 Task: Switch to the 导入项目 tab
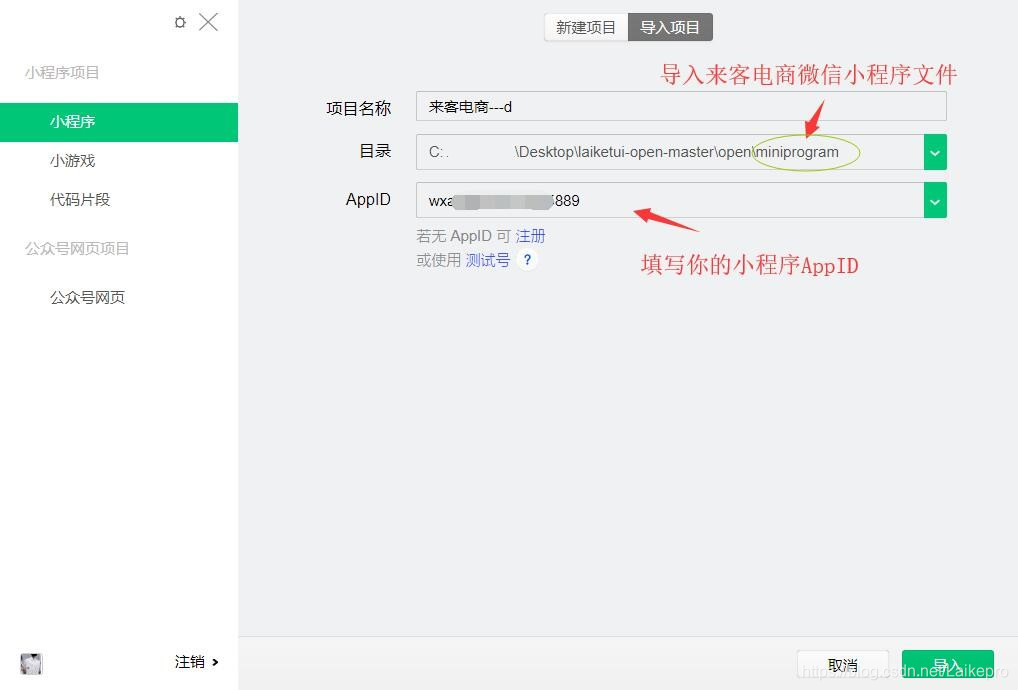click(670, 27)
